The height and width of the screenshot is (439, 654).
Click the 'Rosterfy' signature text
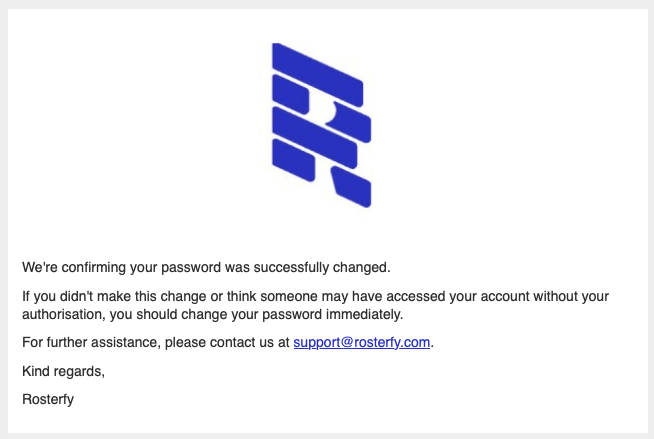coord(48,399)
